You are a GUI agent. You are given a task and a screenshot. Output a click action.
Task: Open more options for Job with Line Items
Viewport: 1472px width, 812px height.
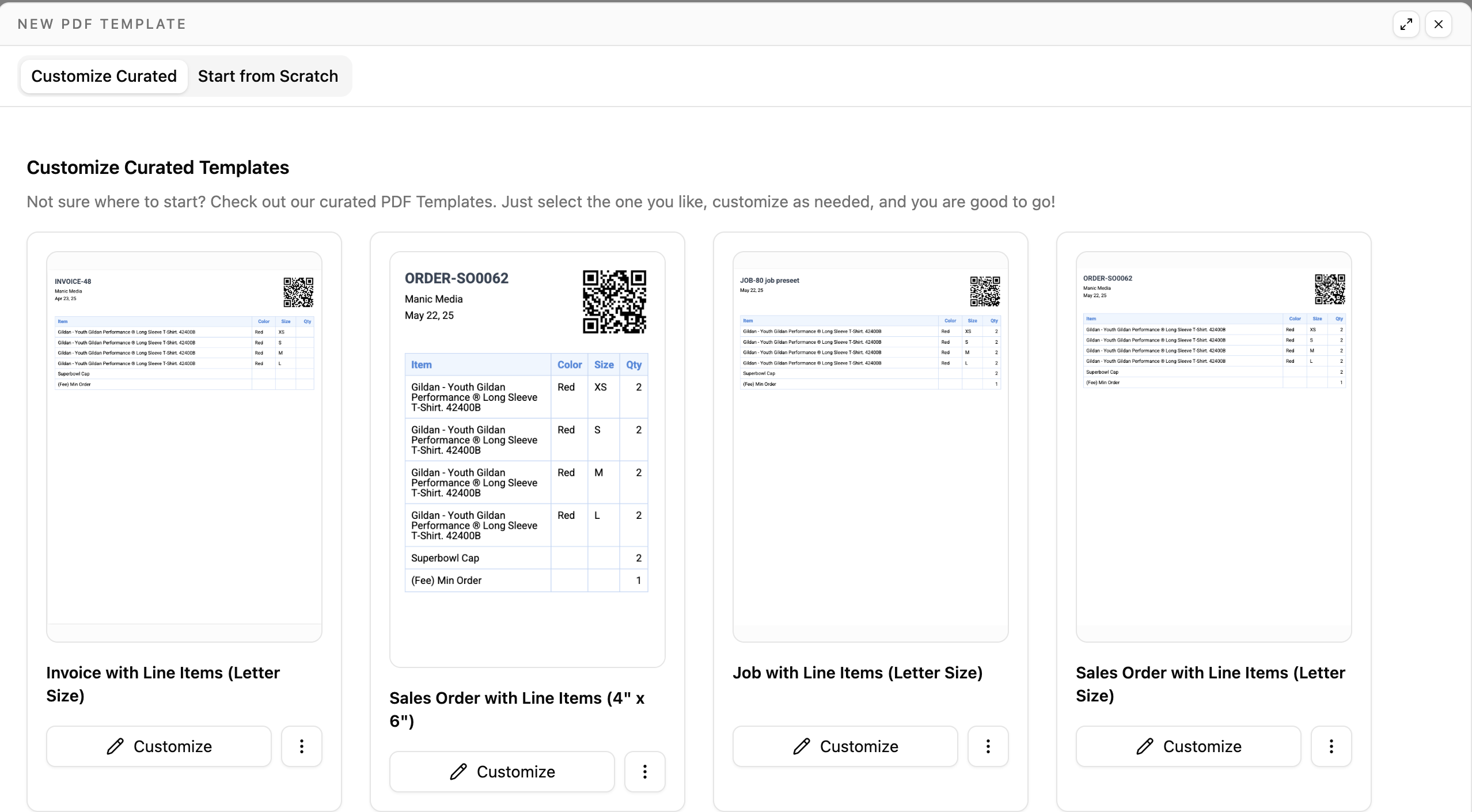pyautogui.click(x=988, y=746)
